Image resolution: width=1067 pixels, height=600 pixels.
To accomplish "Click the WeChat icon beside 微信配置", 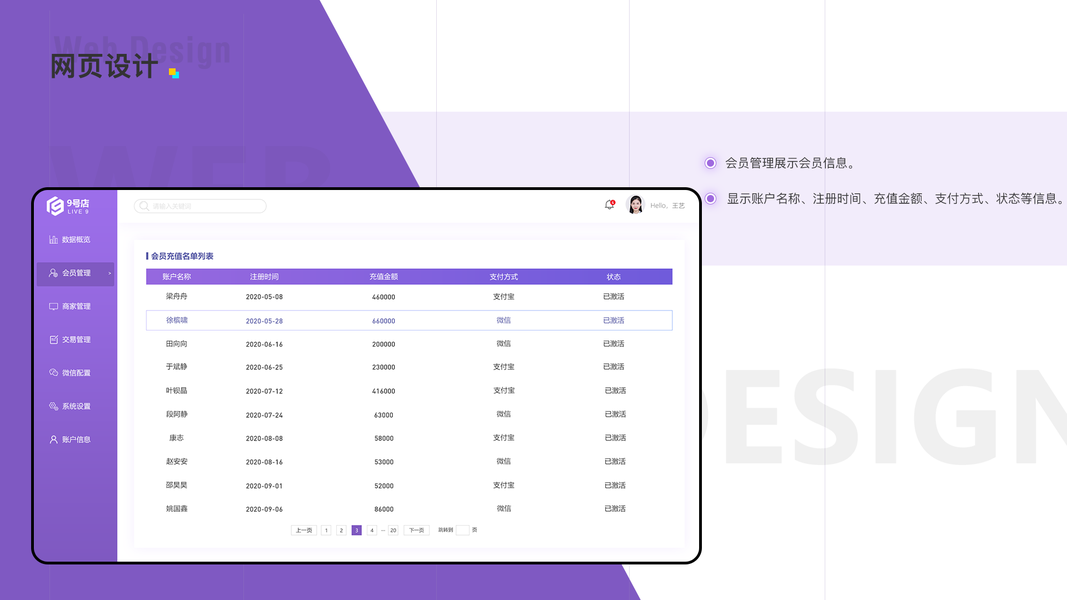I will [53, 373].
